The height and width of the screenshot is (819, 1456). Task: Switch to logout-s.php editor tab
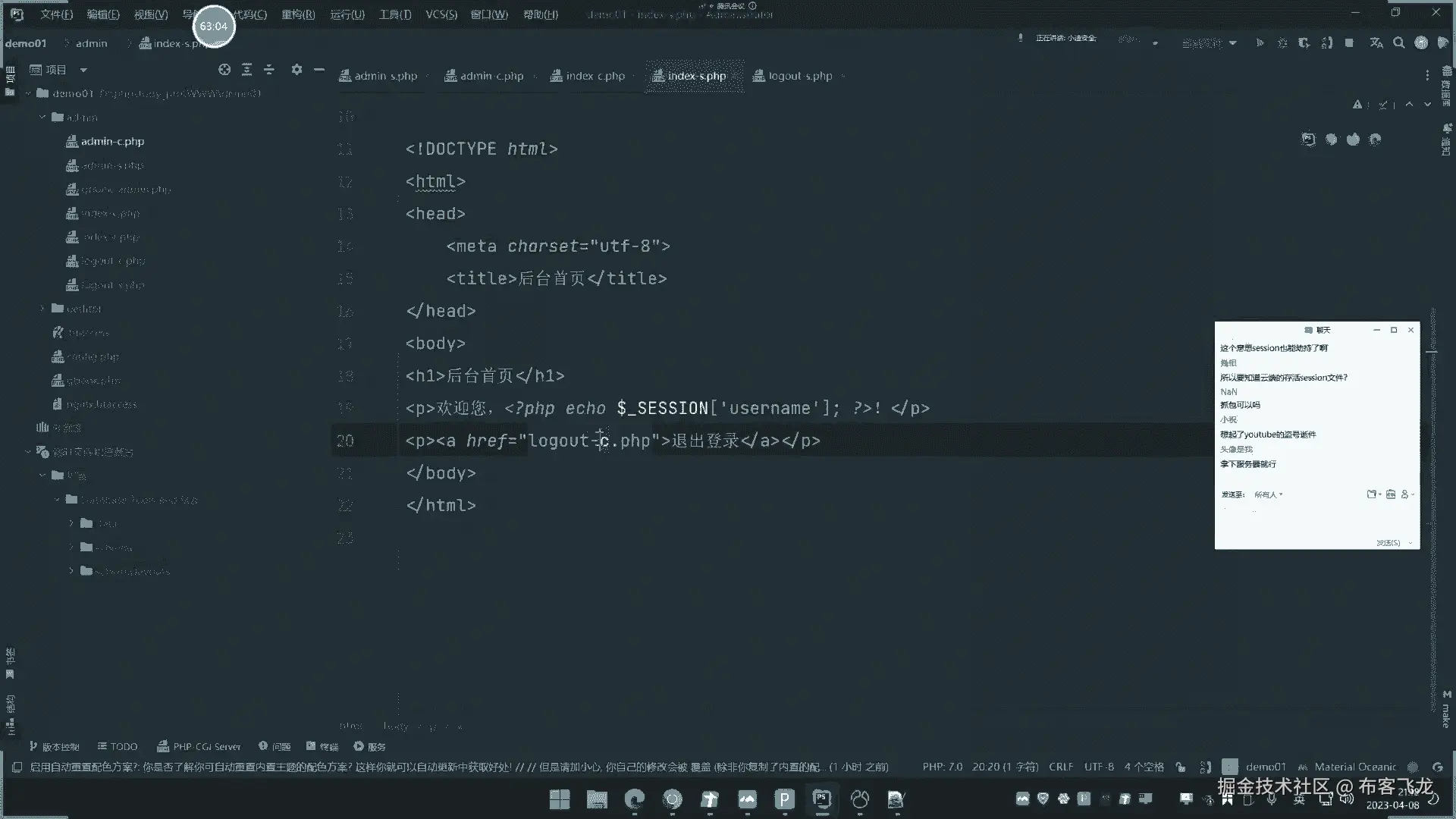799,76
